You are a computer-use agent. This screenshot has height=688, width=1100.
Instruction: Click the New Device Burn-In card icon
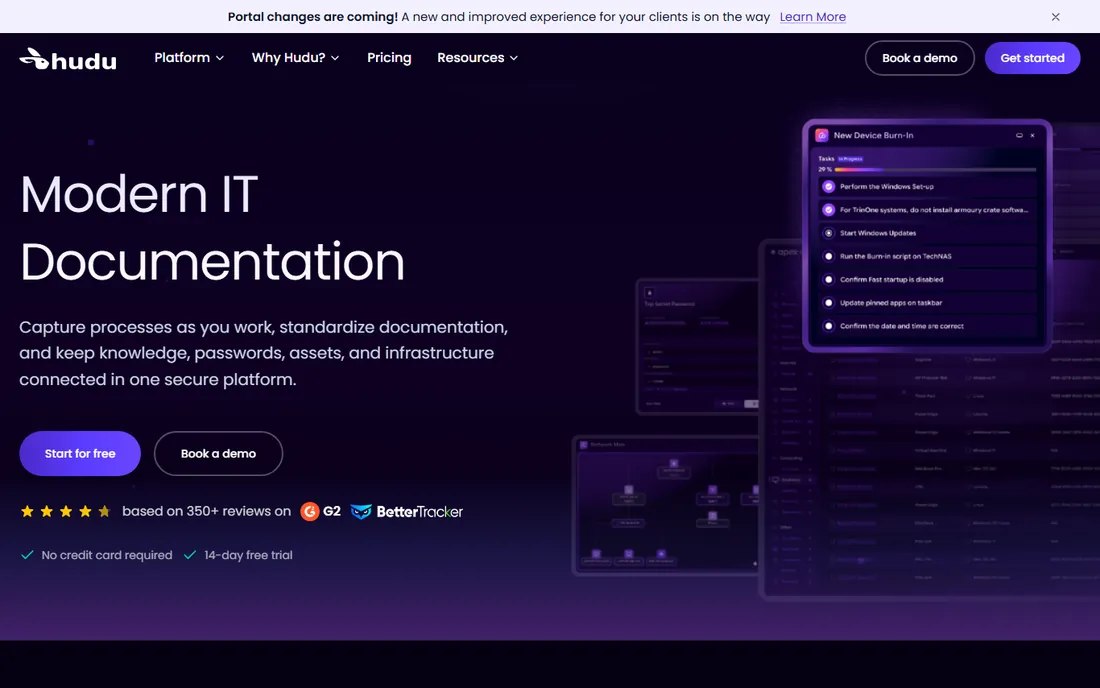(821, 135)
